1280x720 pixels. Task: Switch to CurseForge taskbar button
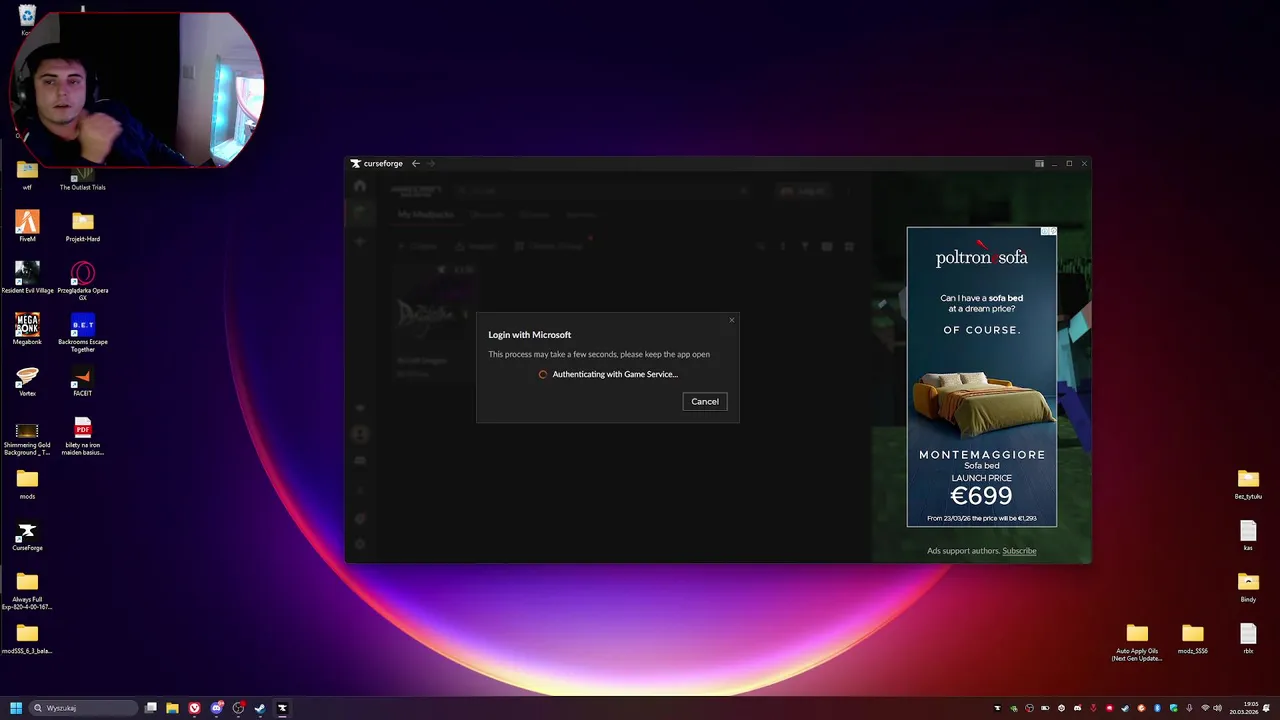click(x=282, y=708)
